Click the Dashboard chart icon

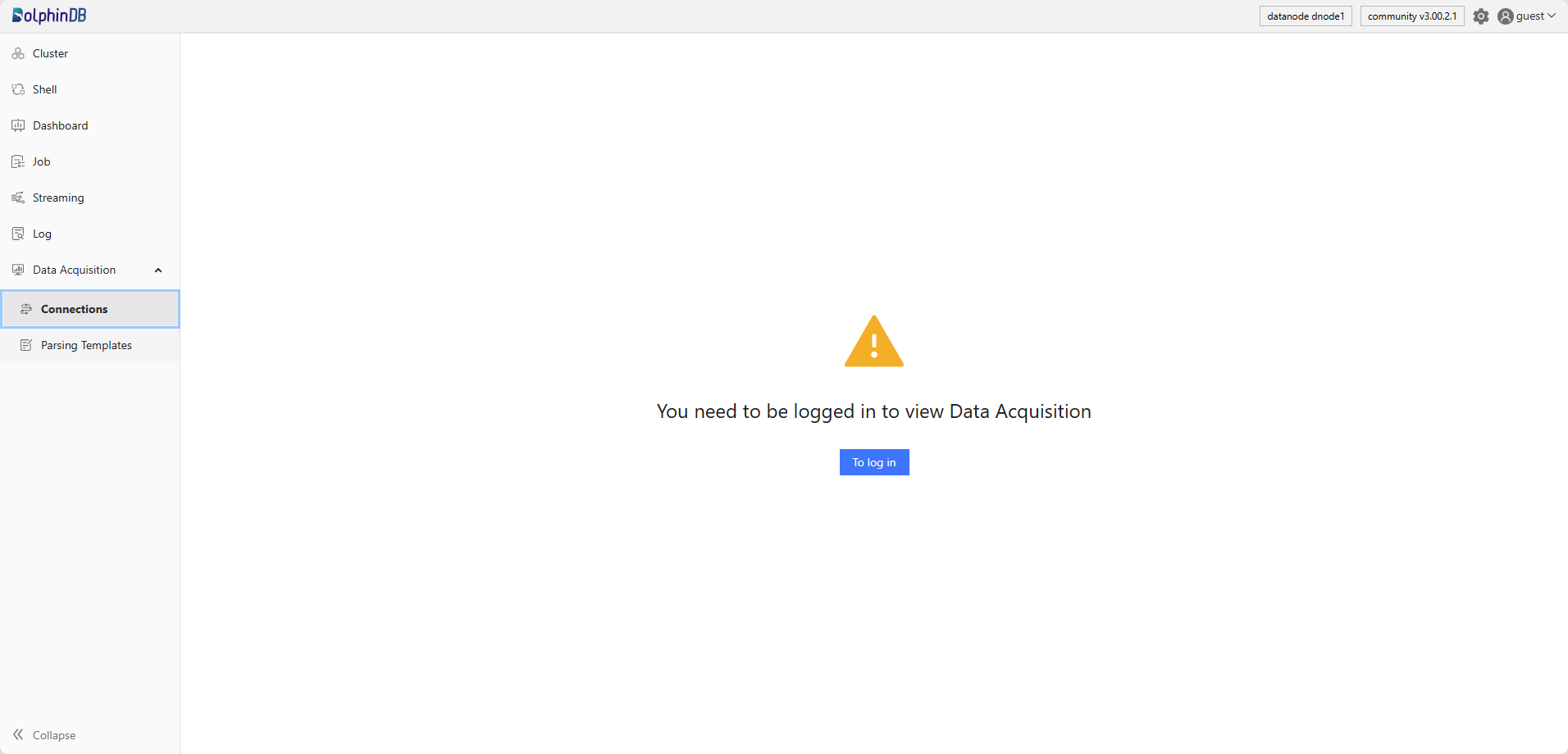point(18,125)
